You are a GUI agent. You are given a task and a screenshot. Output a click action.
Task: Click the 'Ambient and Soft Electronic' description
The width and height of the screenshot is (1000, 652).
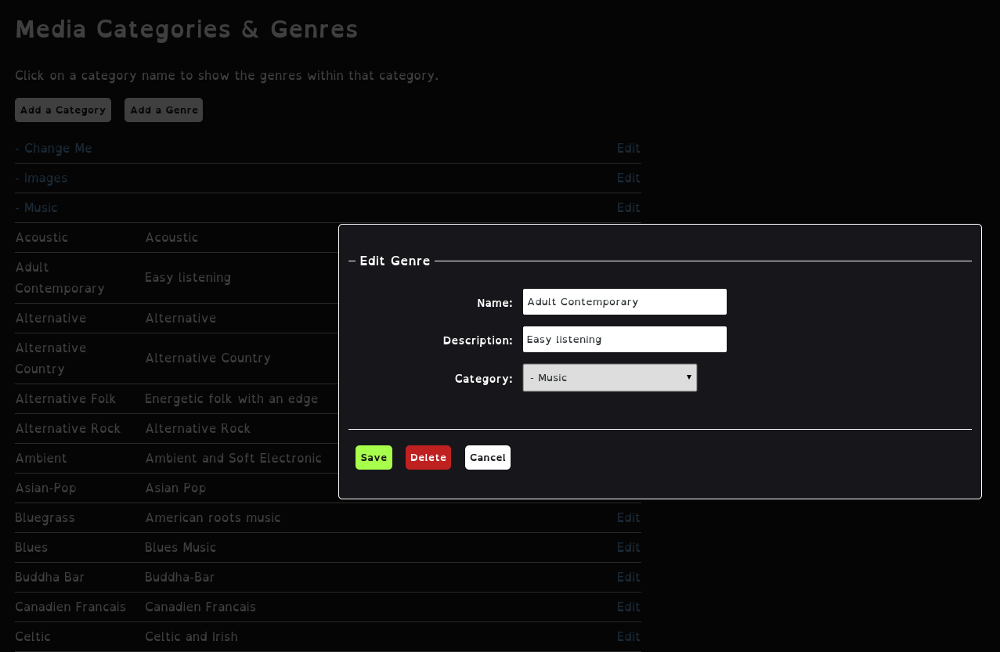[233, 458]
